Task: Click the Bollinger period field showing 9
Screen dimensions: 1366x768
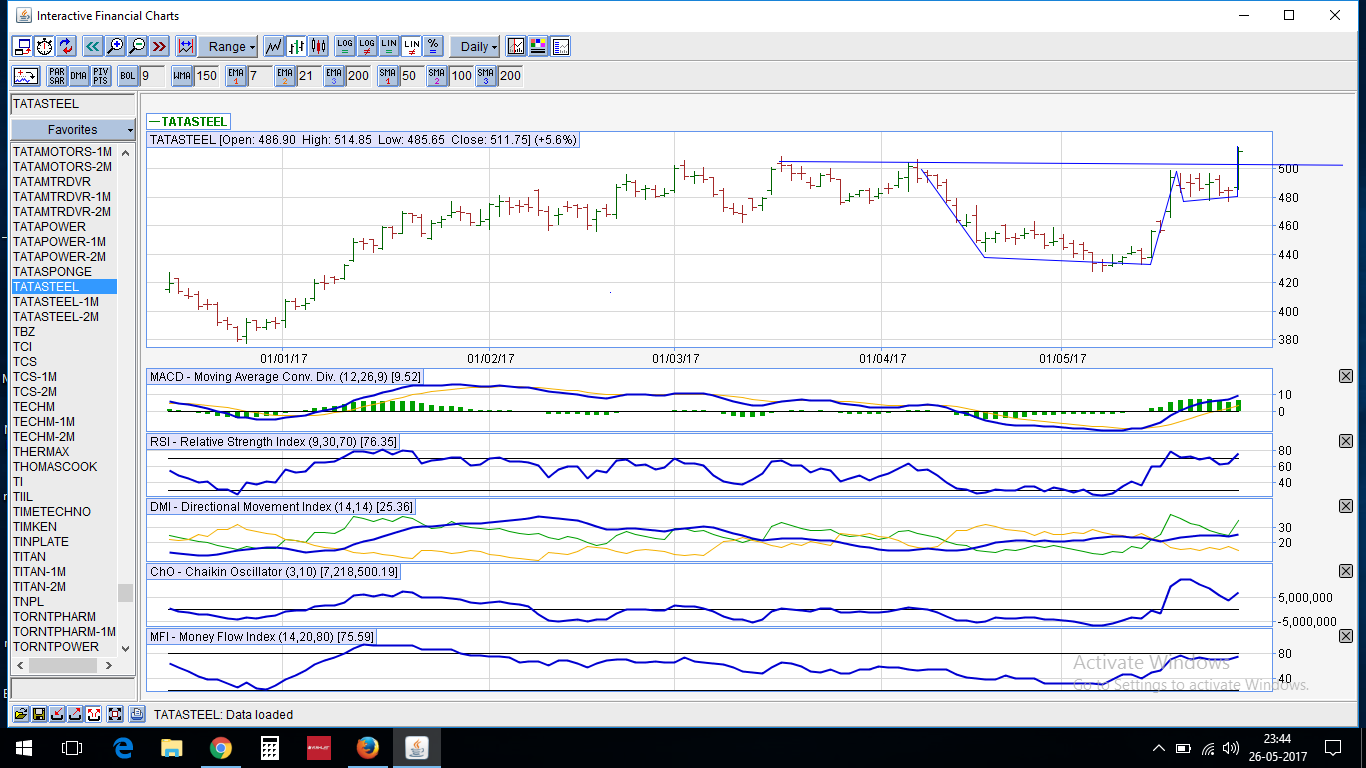Action: point(151,76)
